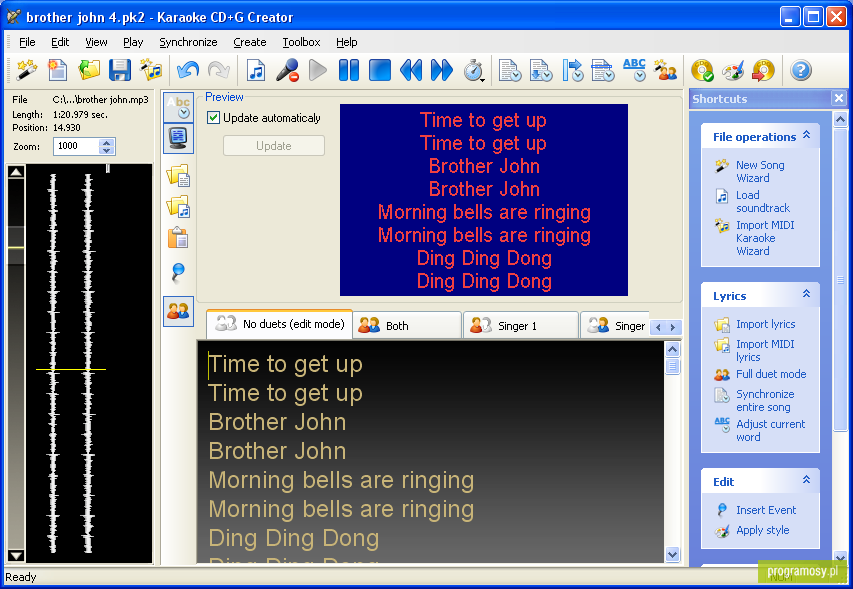Open the Edit menu
Viewport: 853px width, 589px height.
60,42
